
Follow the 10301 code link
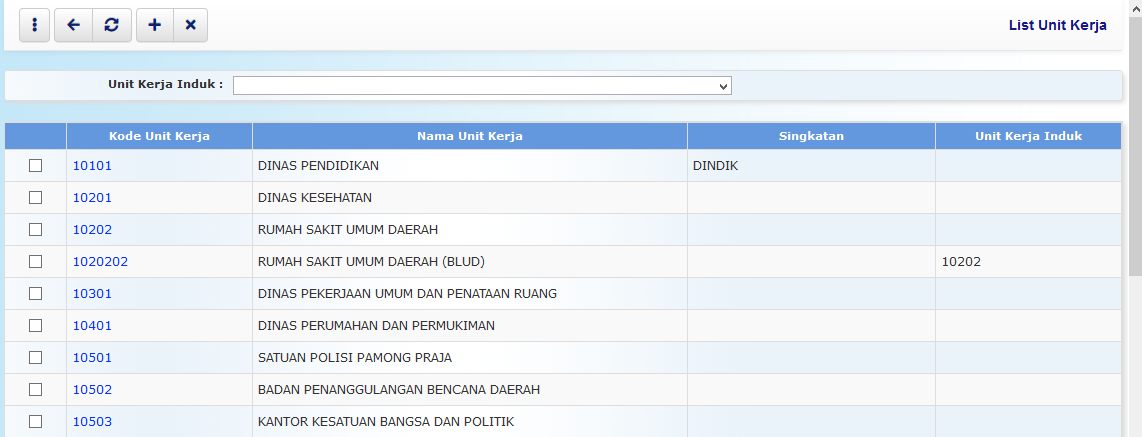pos(92,294)
